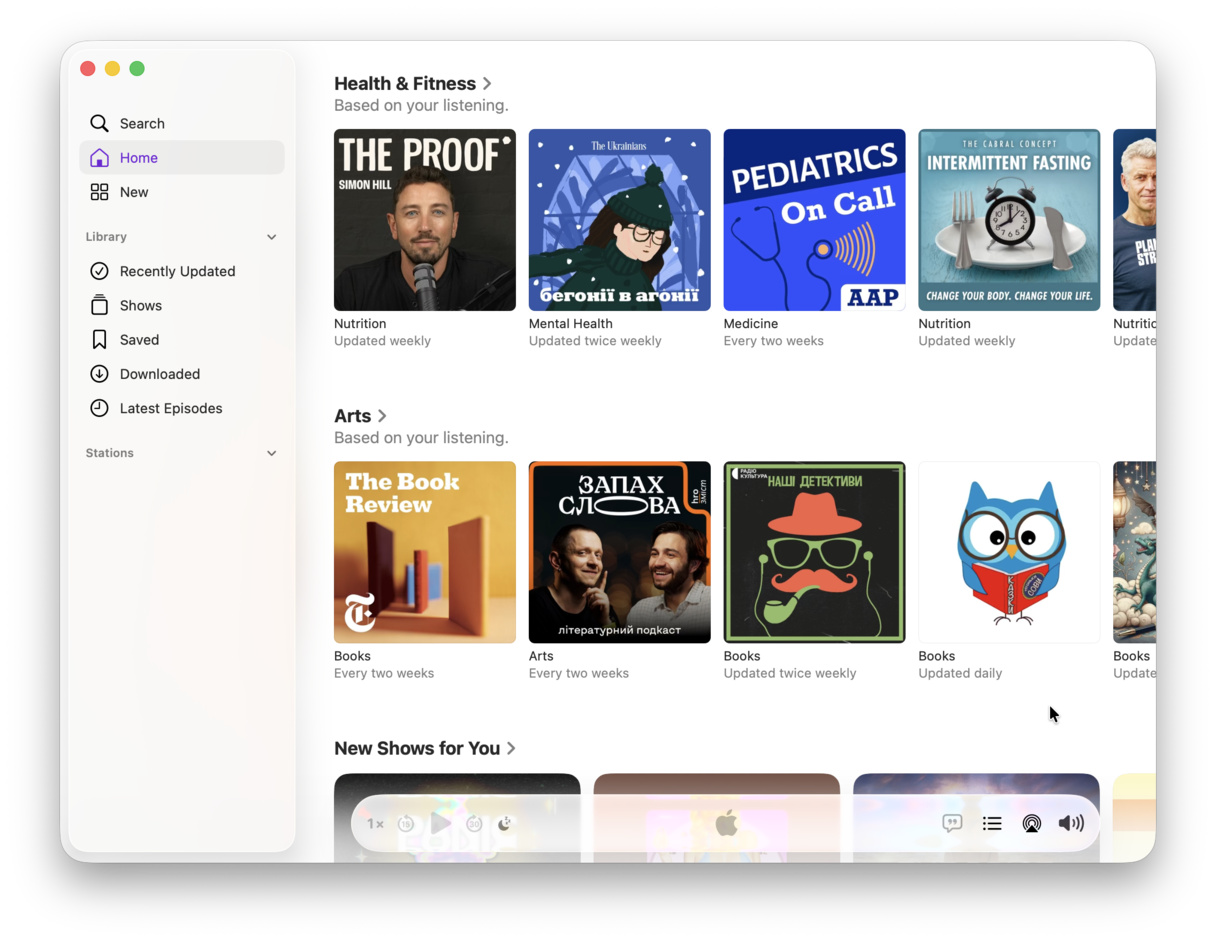Image resolution: width=1216 pixels, height=942 pixels.
Task: Skip back 15 seconds
Action: point(406,824)
